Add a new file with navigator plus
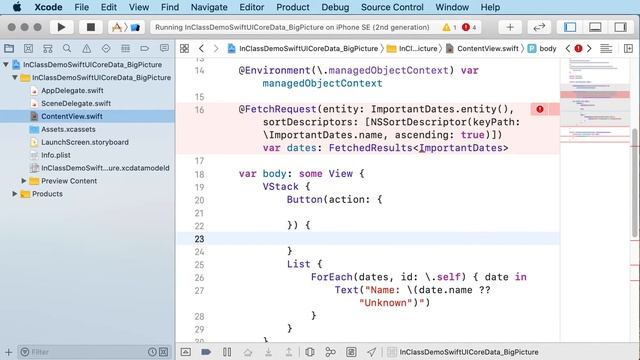Screen dimensions: 640x360 tap(8, 352)
